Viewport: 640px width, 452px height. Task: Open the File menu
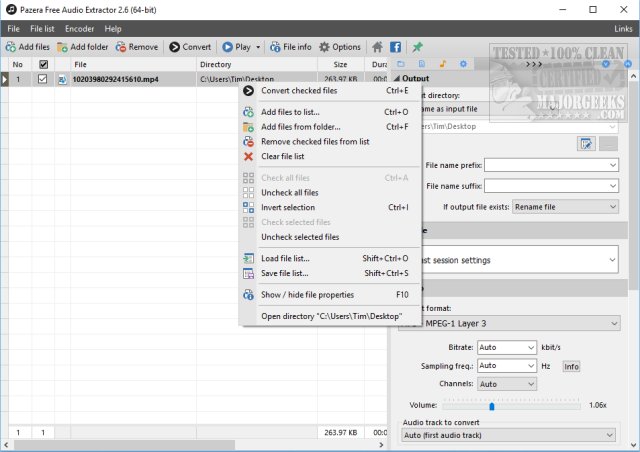(x=13, y=29)
